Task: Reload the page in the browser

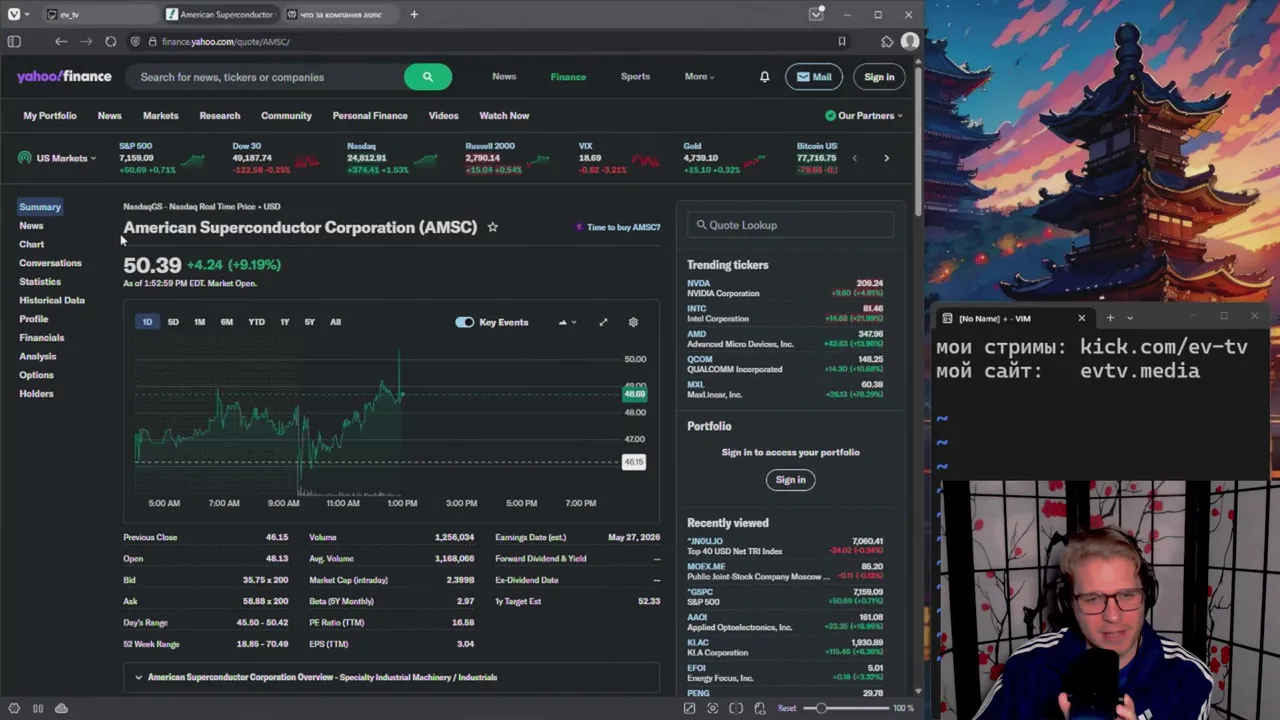Action: coord(110,42)
